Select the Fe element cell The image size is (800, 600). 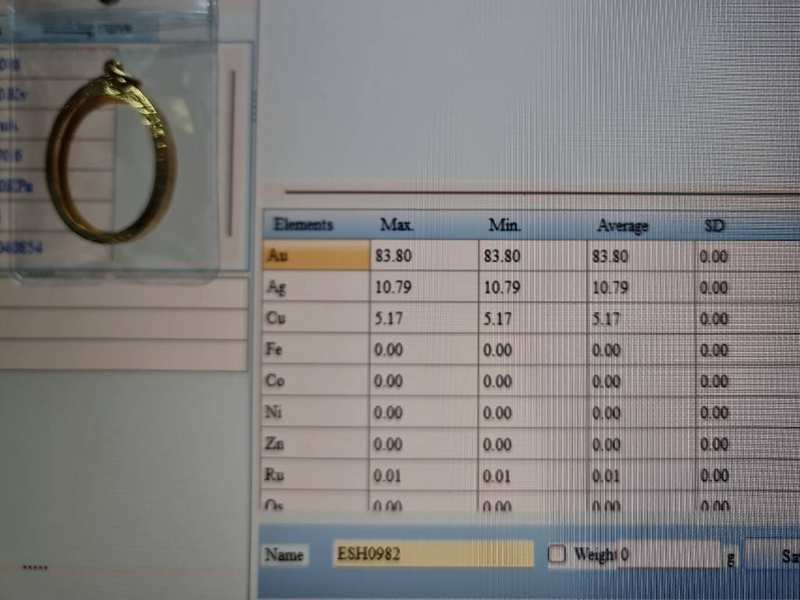pos(315,350)
